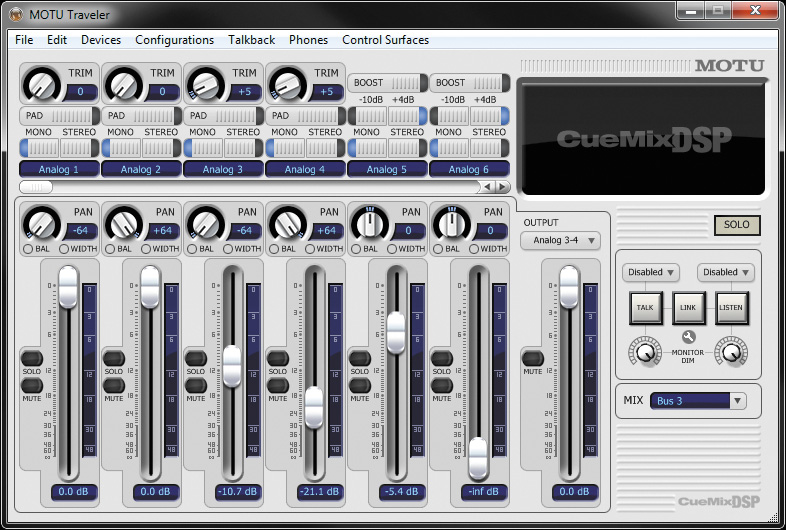Click the listenback level knob under LISTEN

coord(731,351)
